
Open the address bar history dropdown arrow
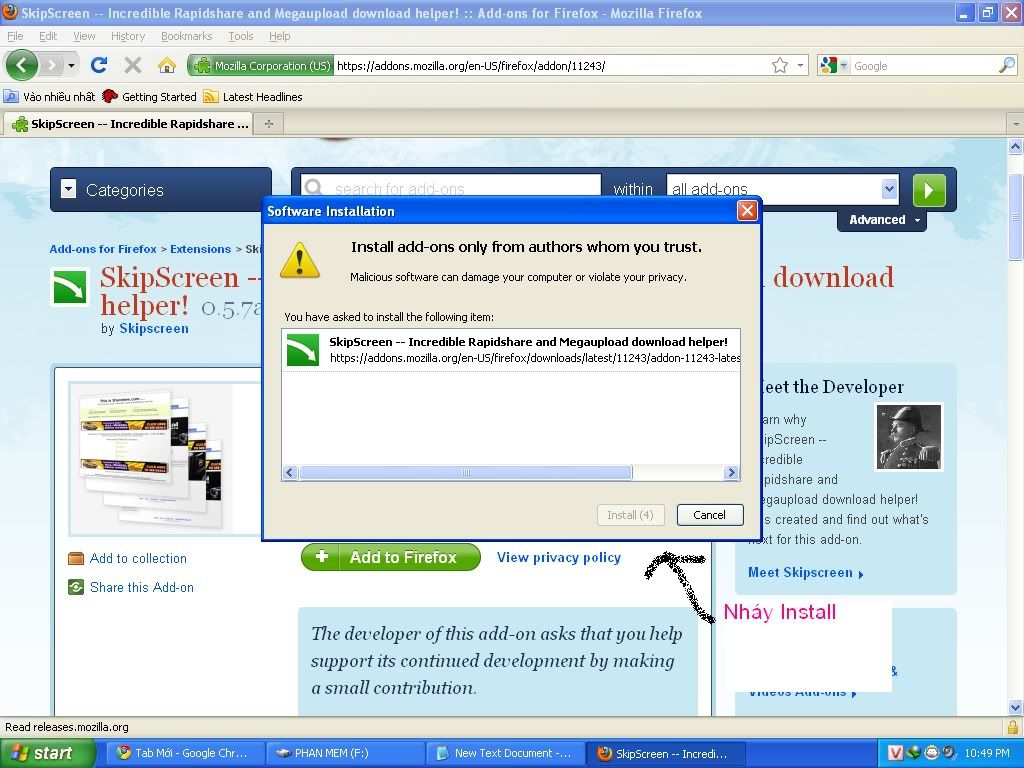(800, 65)
